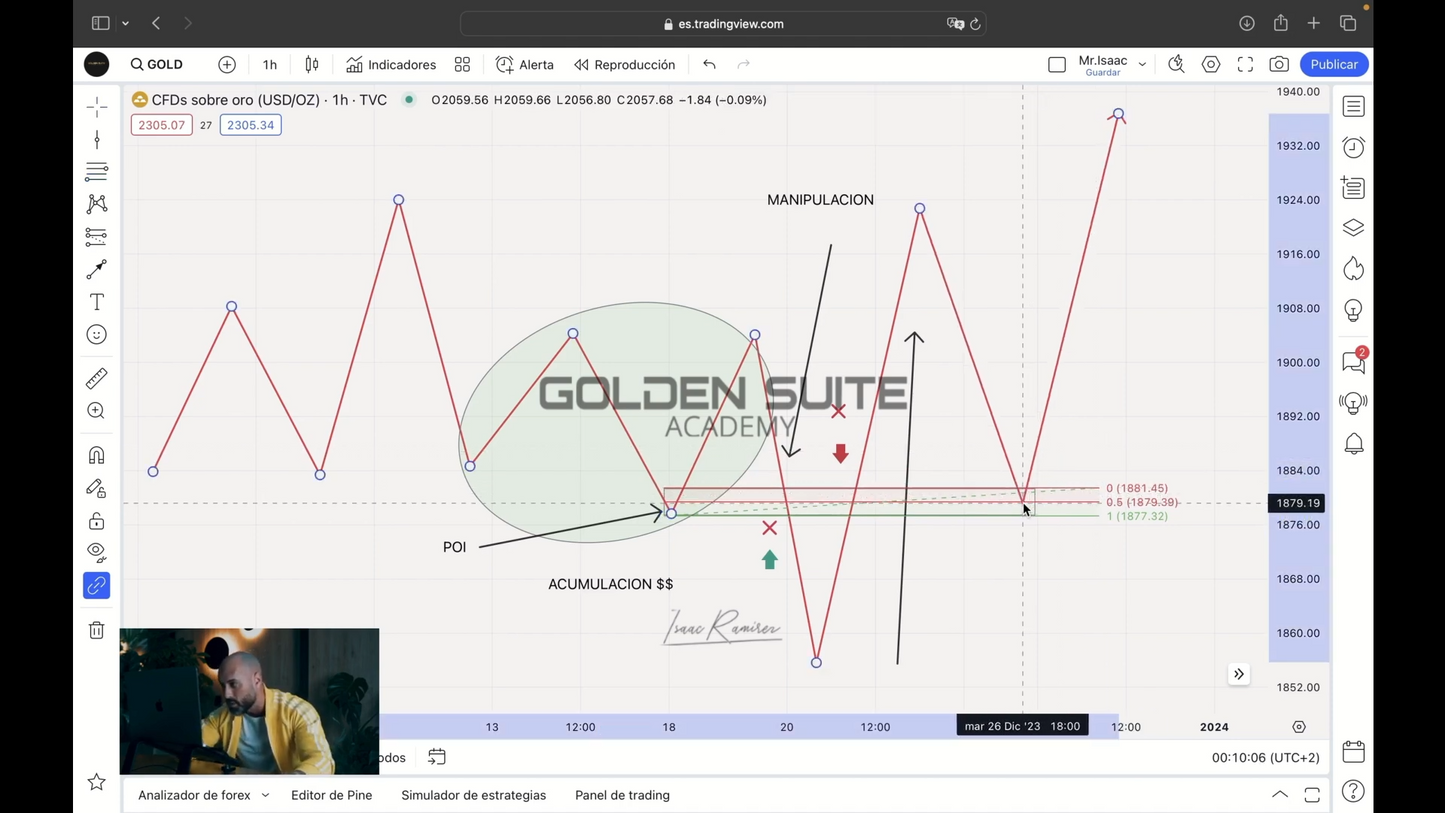Start bar replay with Reproducción

tap(625, 64)
